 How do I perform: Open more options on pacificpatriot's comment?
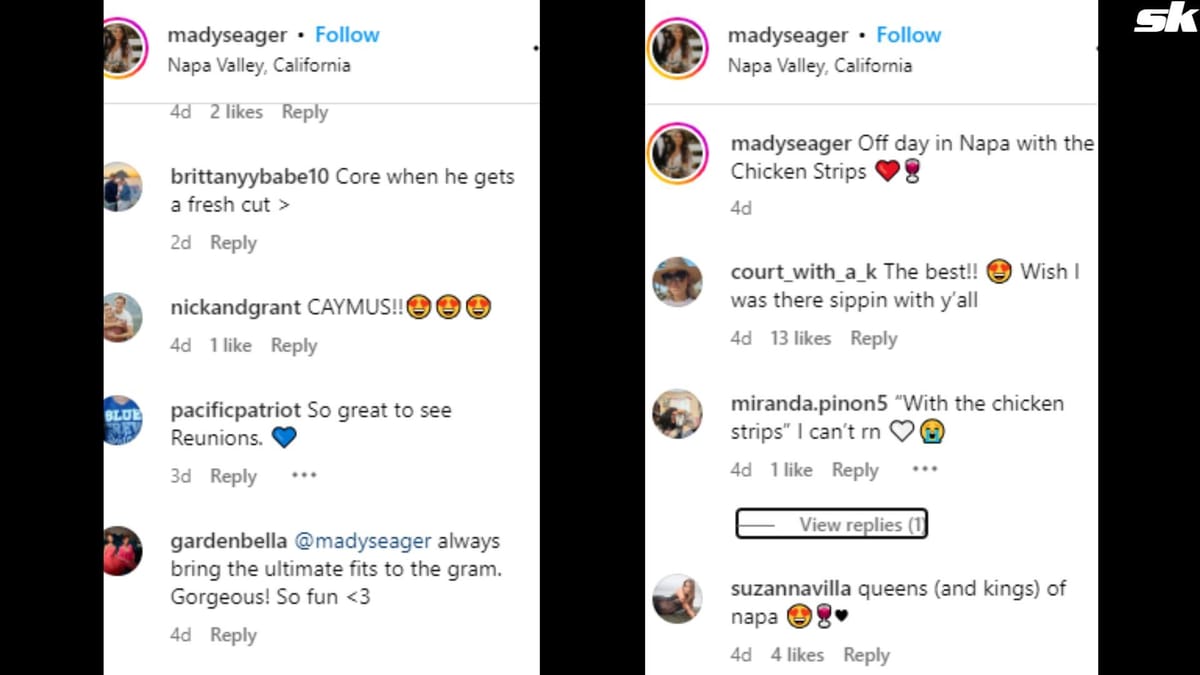(304, 476)
